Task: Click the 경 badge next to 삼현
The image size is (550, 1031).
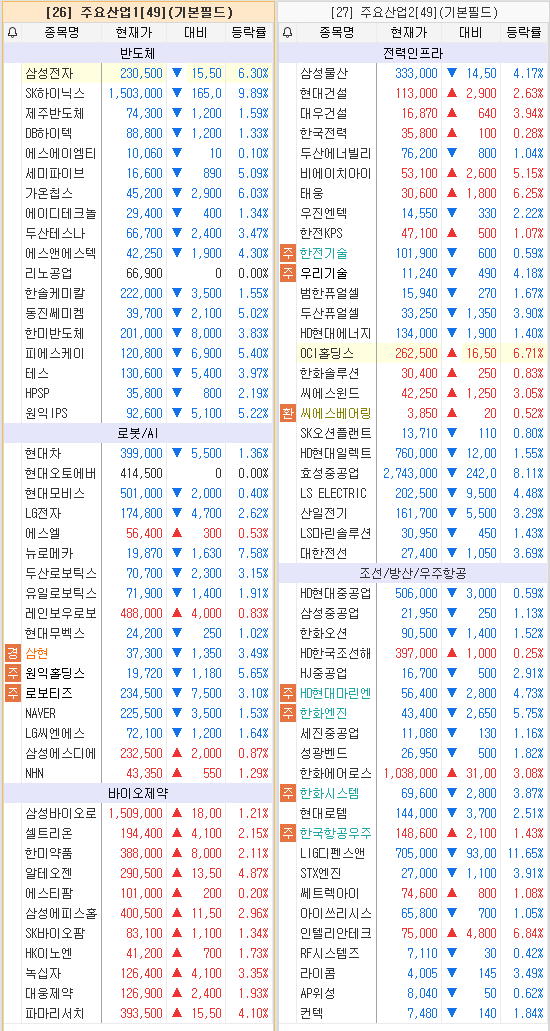Action: point(12,653)
